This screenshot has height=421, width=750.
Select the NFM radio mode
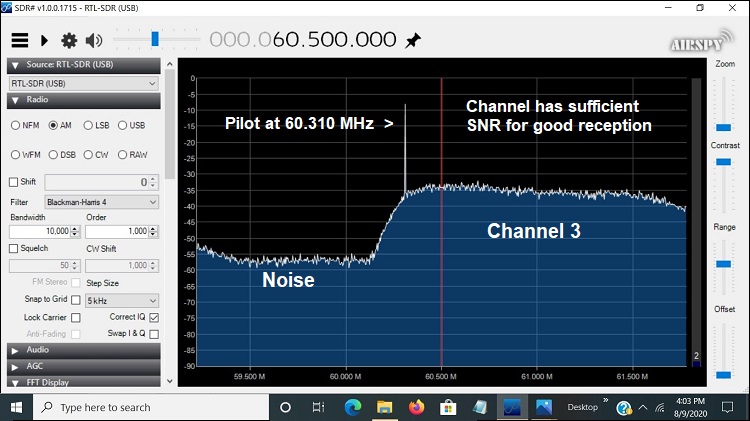click(x=16, y=126)
